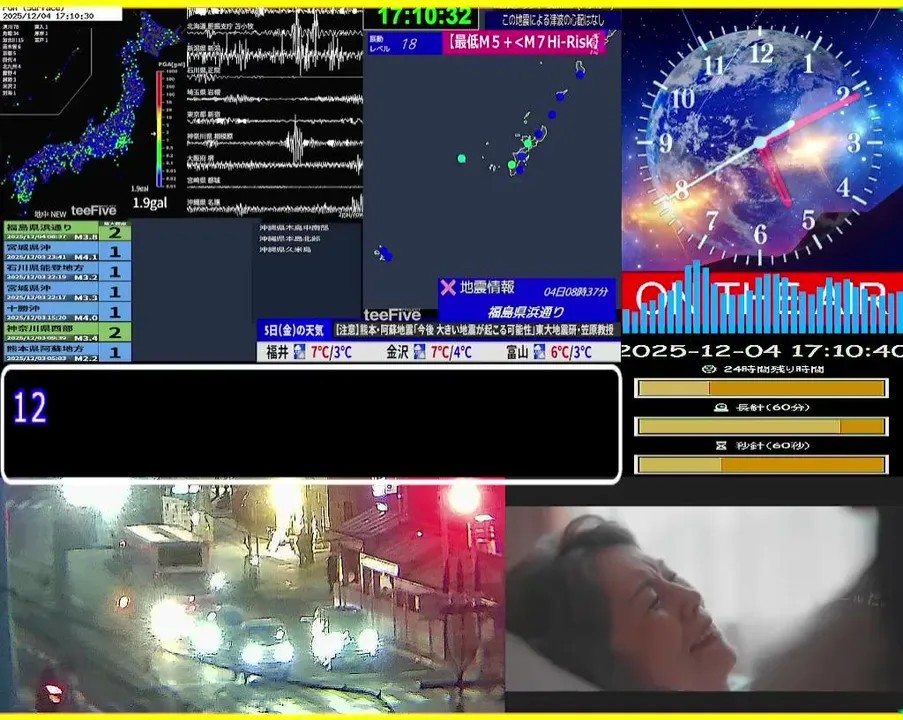Click the 北海道 seismograph waveform row
903x720 pixels.
[x=275, y=29]
